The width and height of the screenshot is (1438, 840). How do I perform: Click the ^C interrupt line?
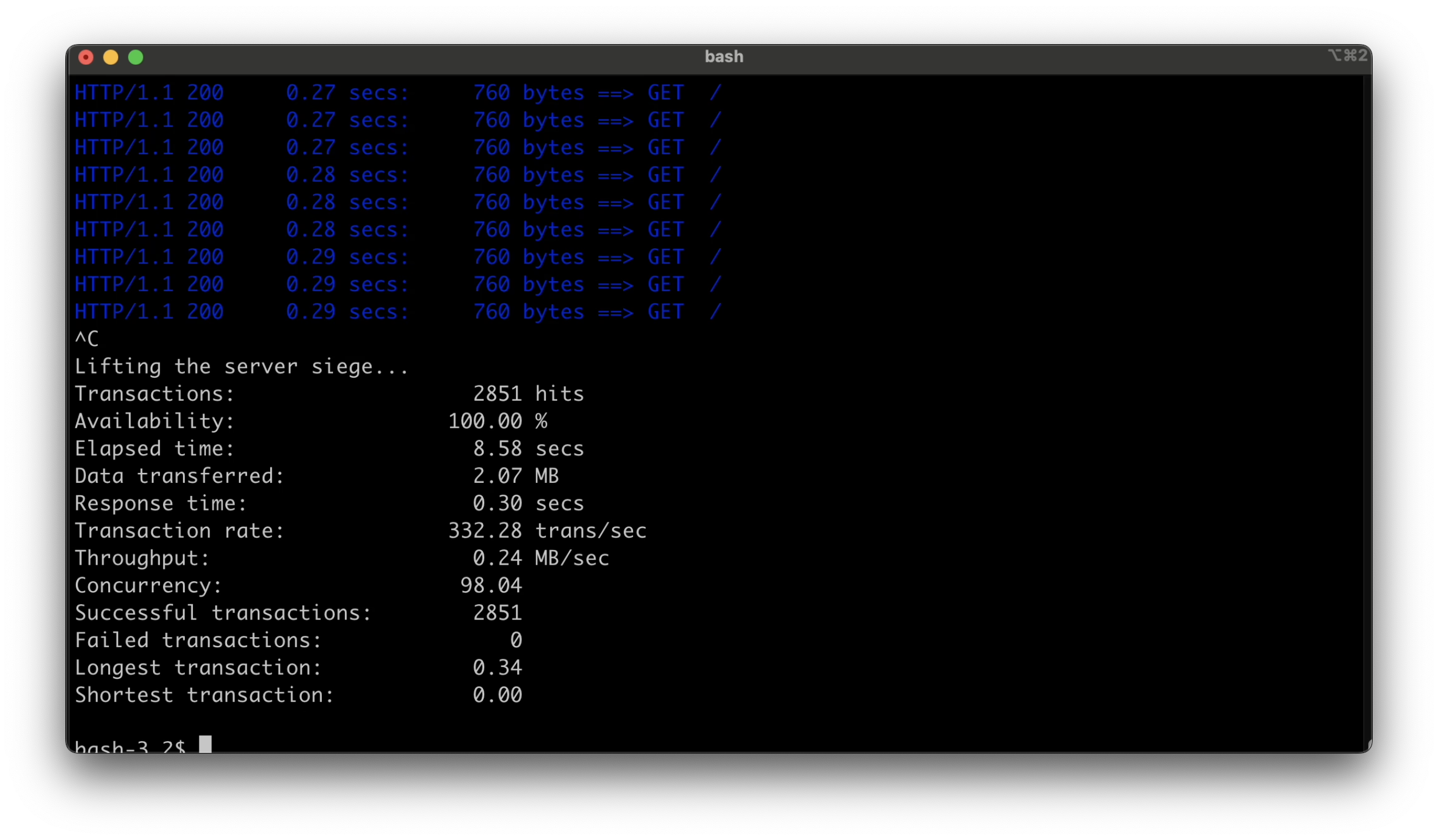click(86, 339)
